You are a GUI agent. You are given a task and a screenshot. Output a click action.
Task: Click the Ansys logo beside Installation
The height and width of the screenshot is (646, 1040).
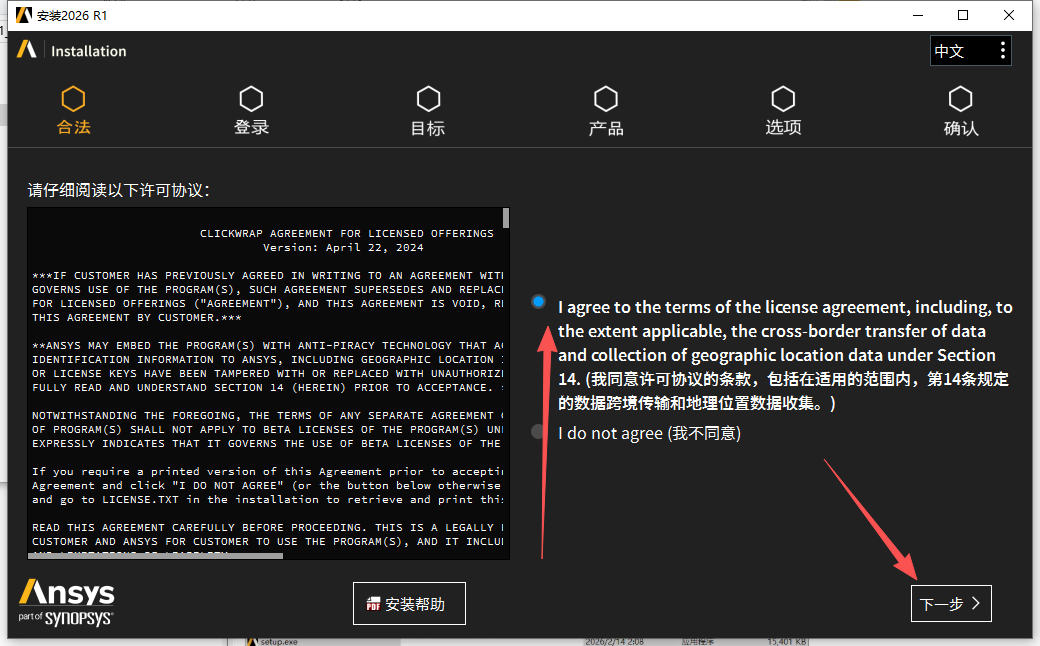pyautogui.click(x=27, y=50)
